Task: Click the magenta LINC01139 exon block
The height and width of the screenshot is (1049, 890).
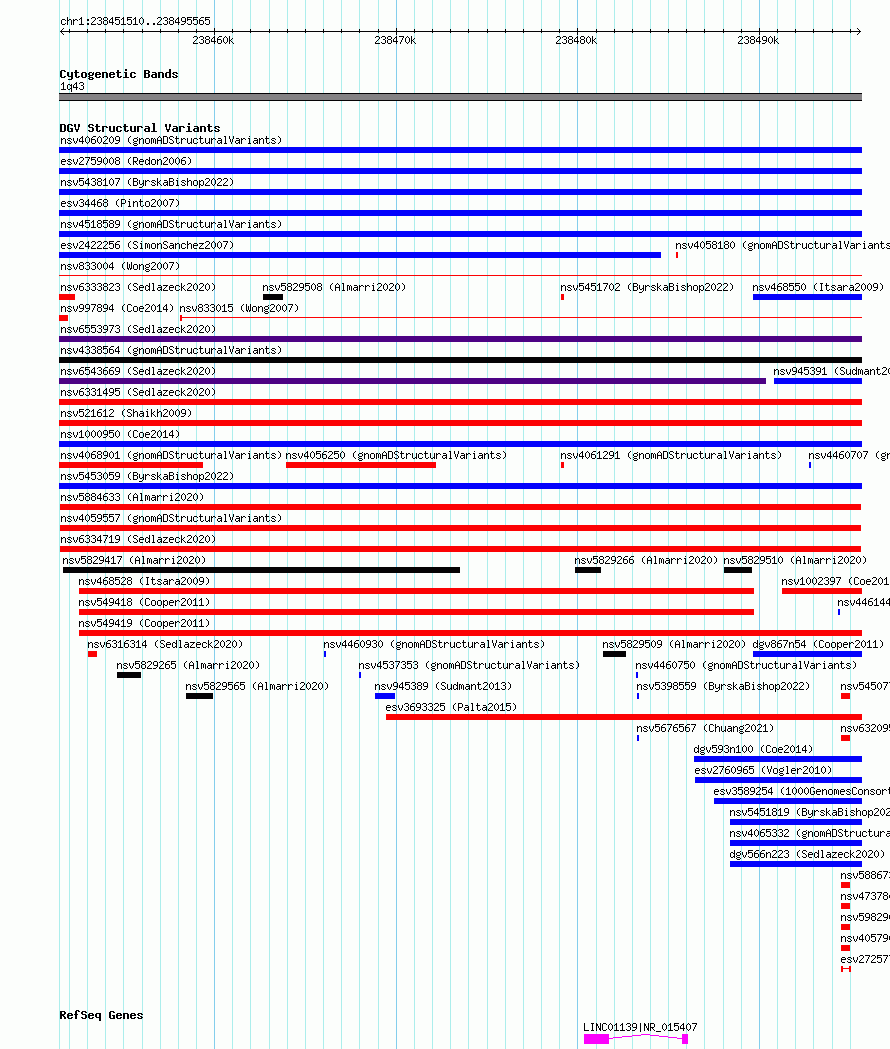Action: click(596, 1038)
